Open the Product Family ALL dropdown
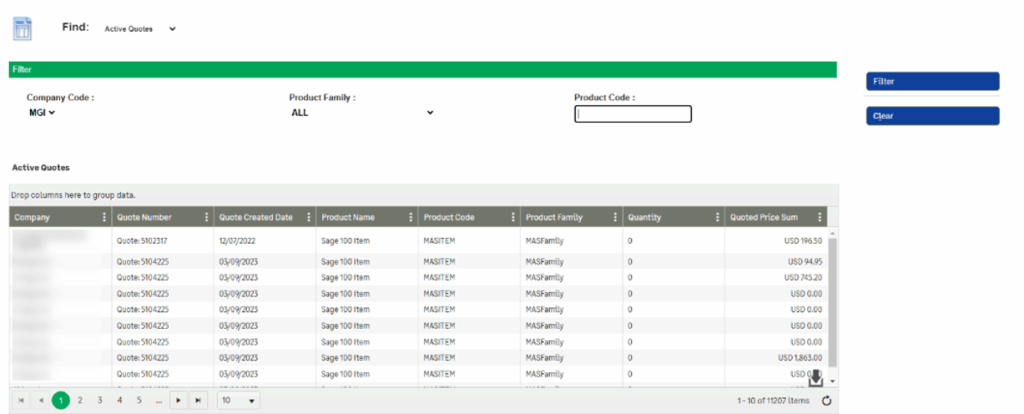 (361, 112)
